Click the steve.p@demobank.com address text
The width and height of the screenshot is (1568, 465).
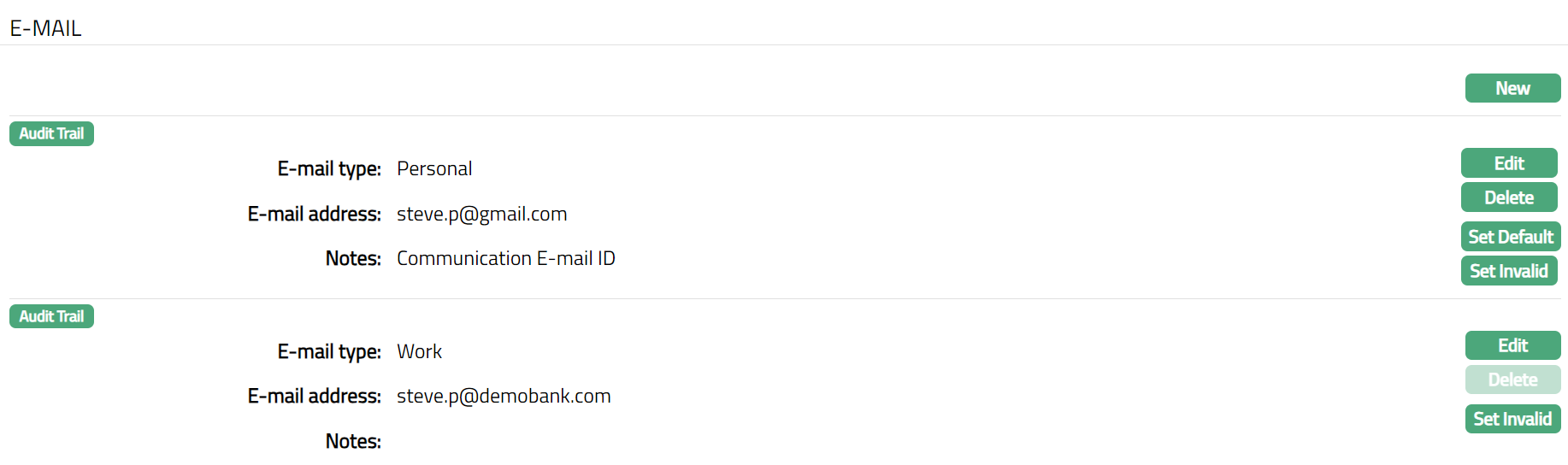click(x=504, y=396)
